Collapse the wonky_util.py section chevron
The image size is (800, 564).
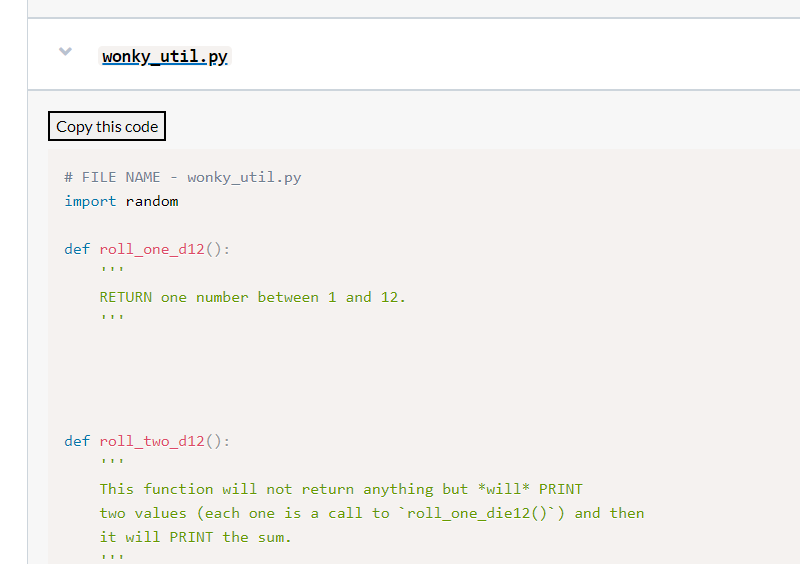click(x=65, y=52)
